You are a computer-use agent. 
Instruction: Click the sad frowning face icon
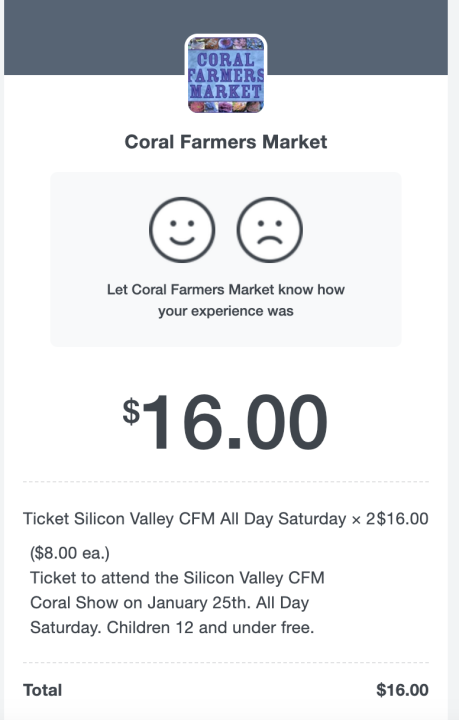tap(269, 230)
